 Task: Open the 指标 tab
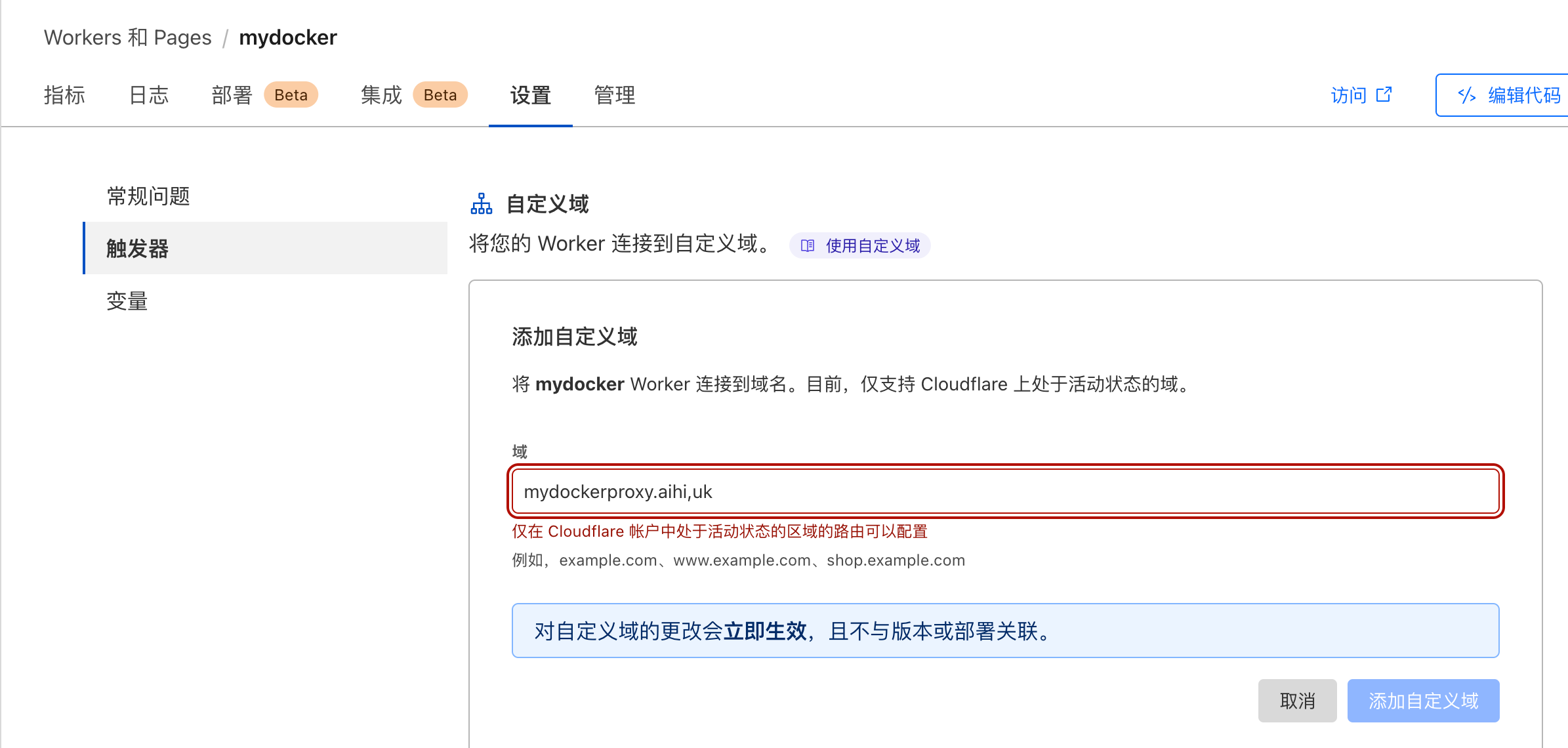tap(64, 95)
